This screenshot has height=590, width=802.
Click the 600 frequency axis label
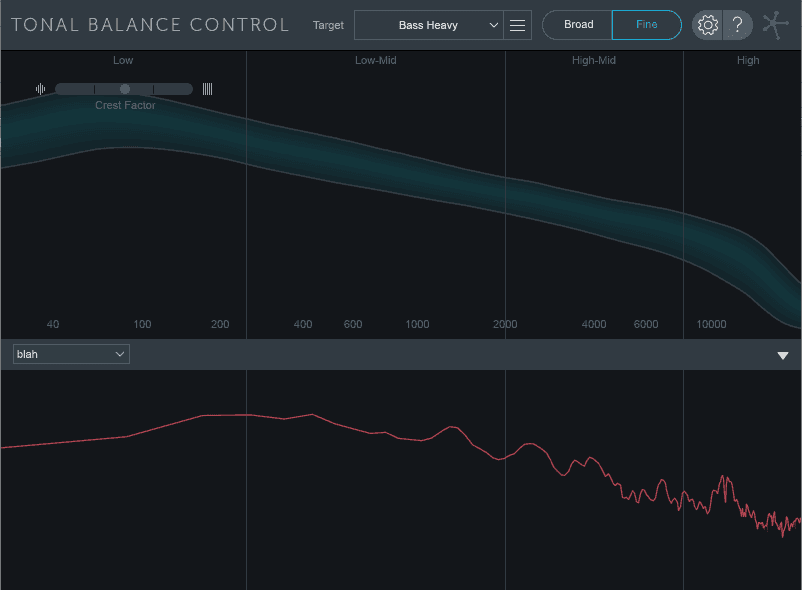click(353, 324)
